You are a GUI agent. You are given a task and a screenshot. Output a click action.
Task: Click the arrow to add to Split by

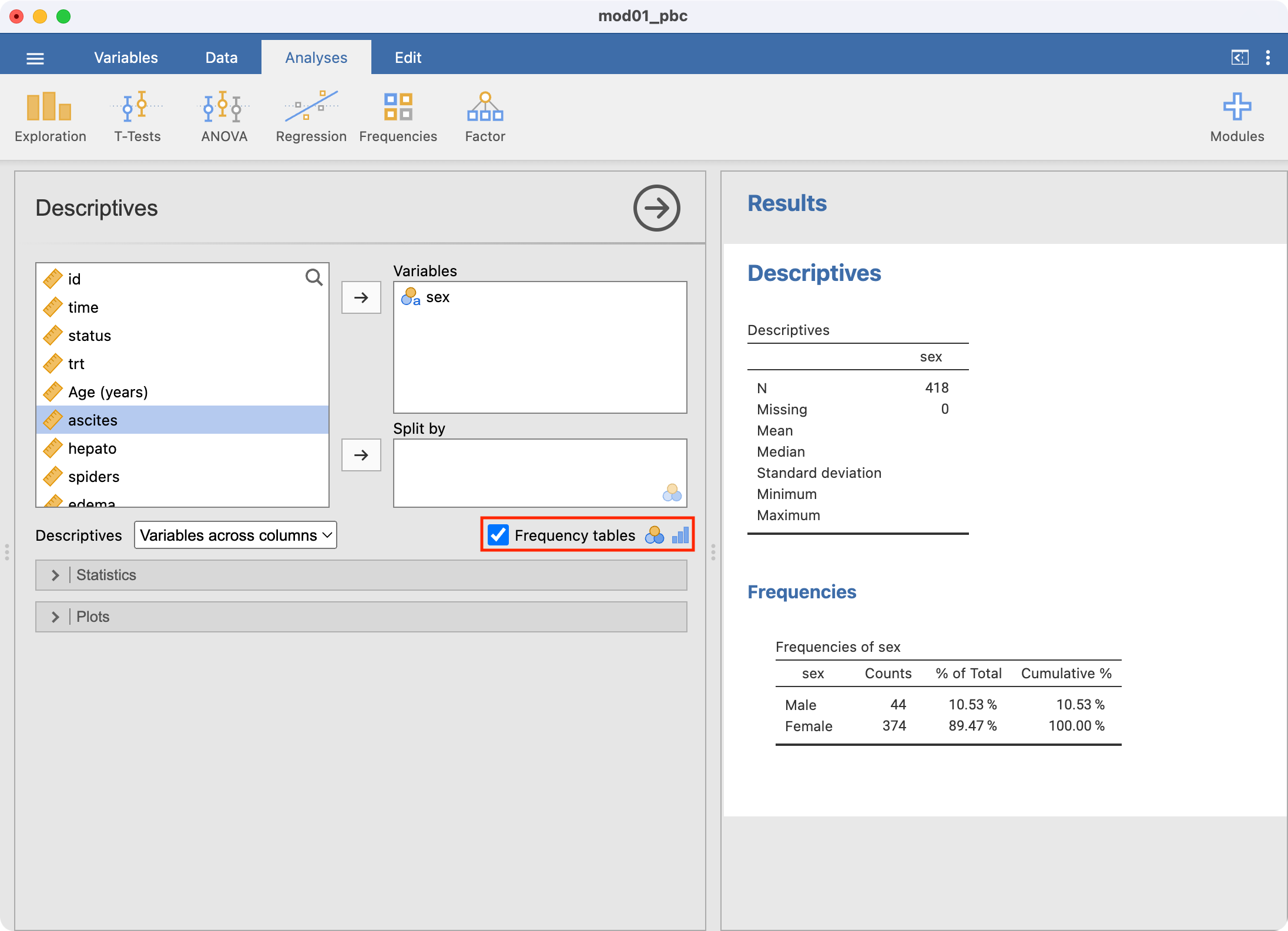pyautogui.click(x=361, y=455)
